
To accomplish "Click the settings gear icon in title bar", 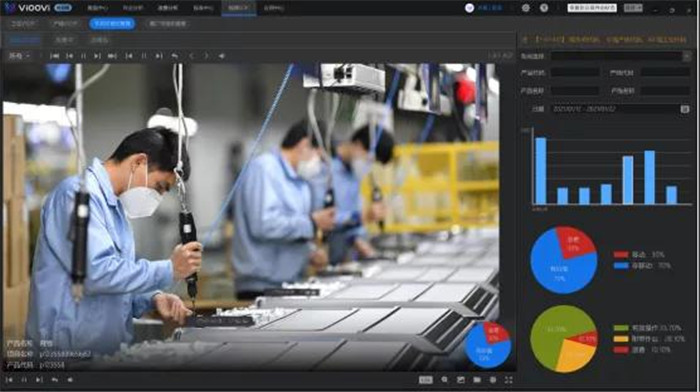I will [526, 8].
